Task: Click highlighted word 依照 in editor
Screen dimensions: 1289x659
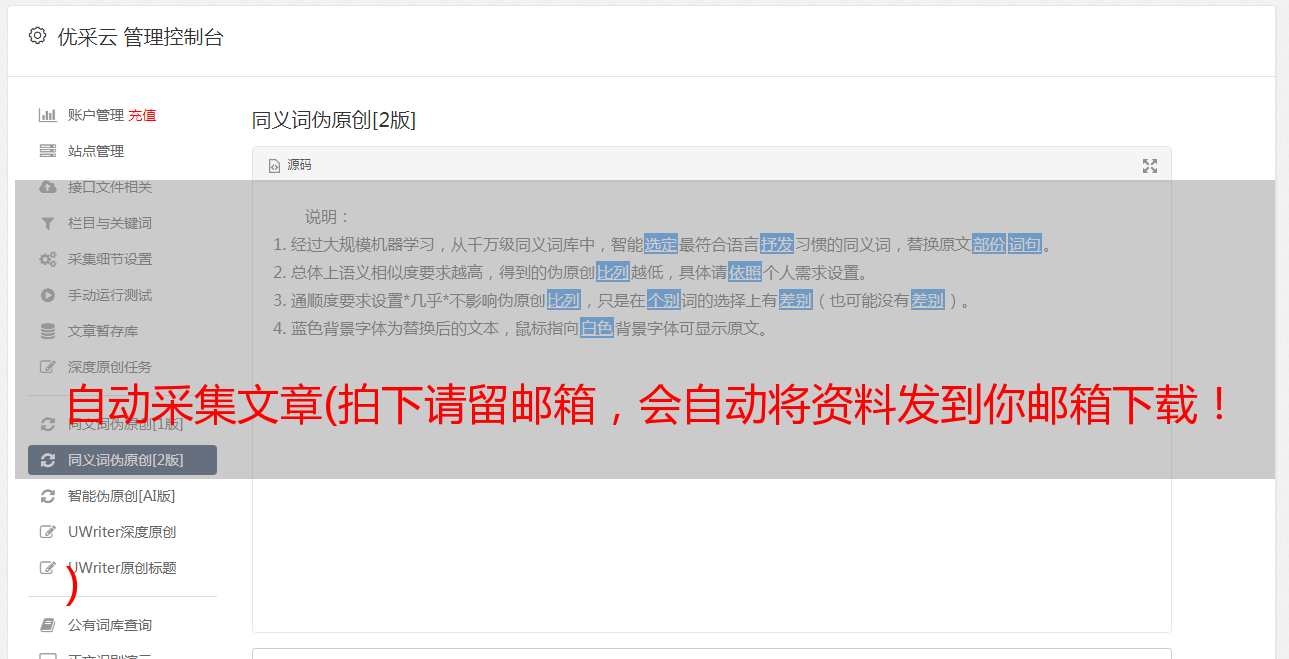Action: [745, 272]
